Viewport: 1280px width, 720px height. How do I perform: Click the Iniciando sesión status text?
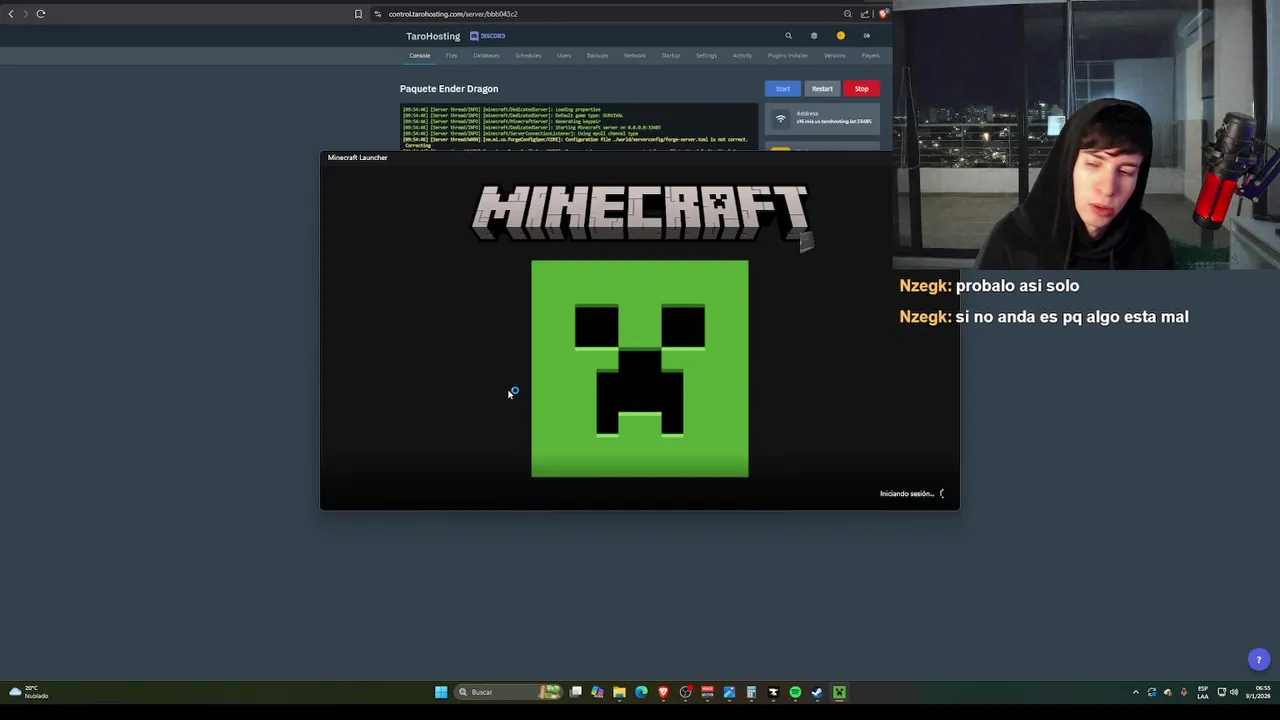click(906, 494)
